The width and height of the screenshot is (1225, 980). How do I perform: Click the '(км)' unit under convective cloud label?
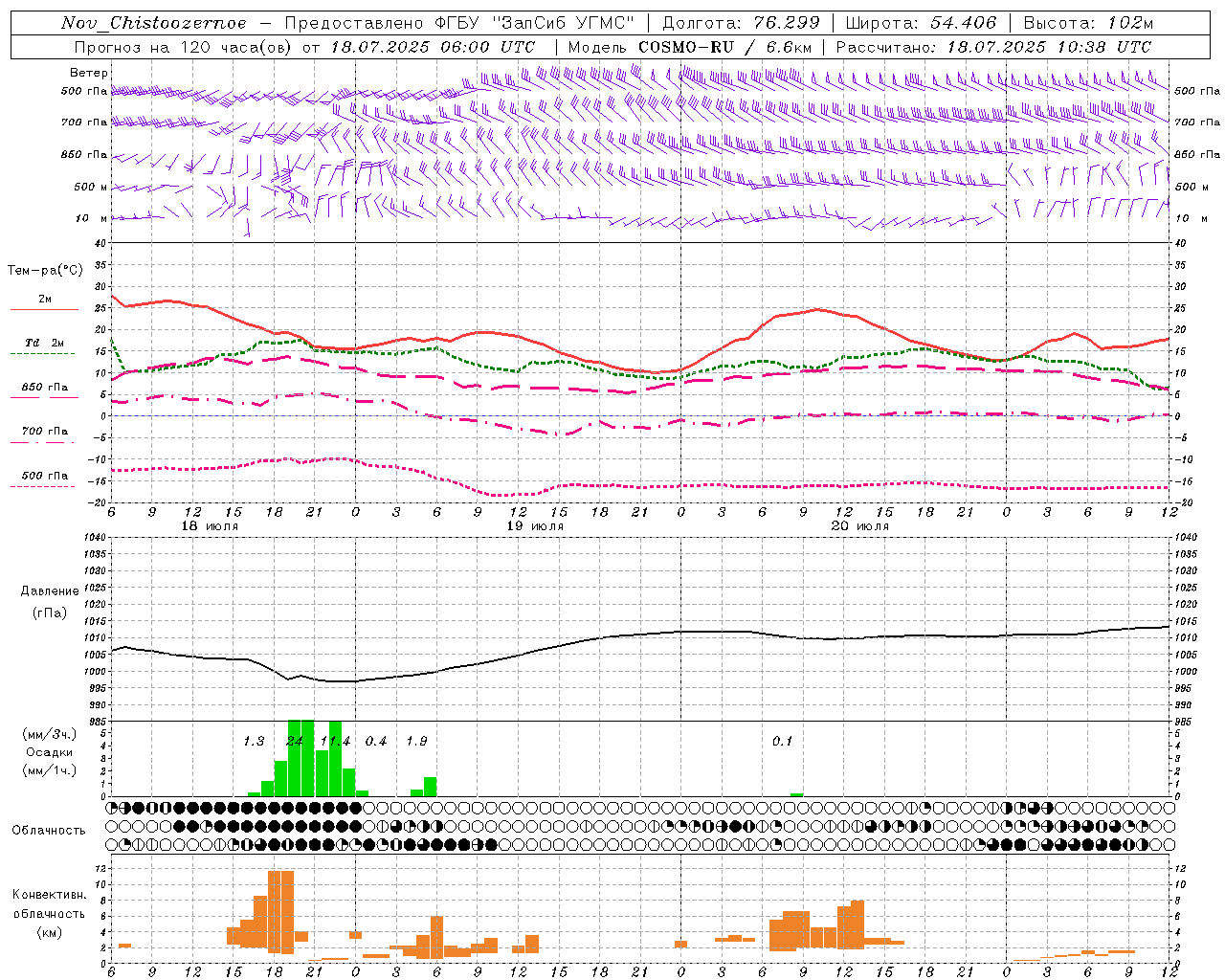tap(49, 932)
